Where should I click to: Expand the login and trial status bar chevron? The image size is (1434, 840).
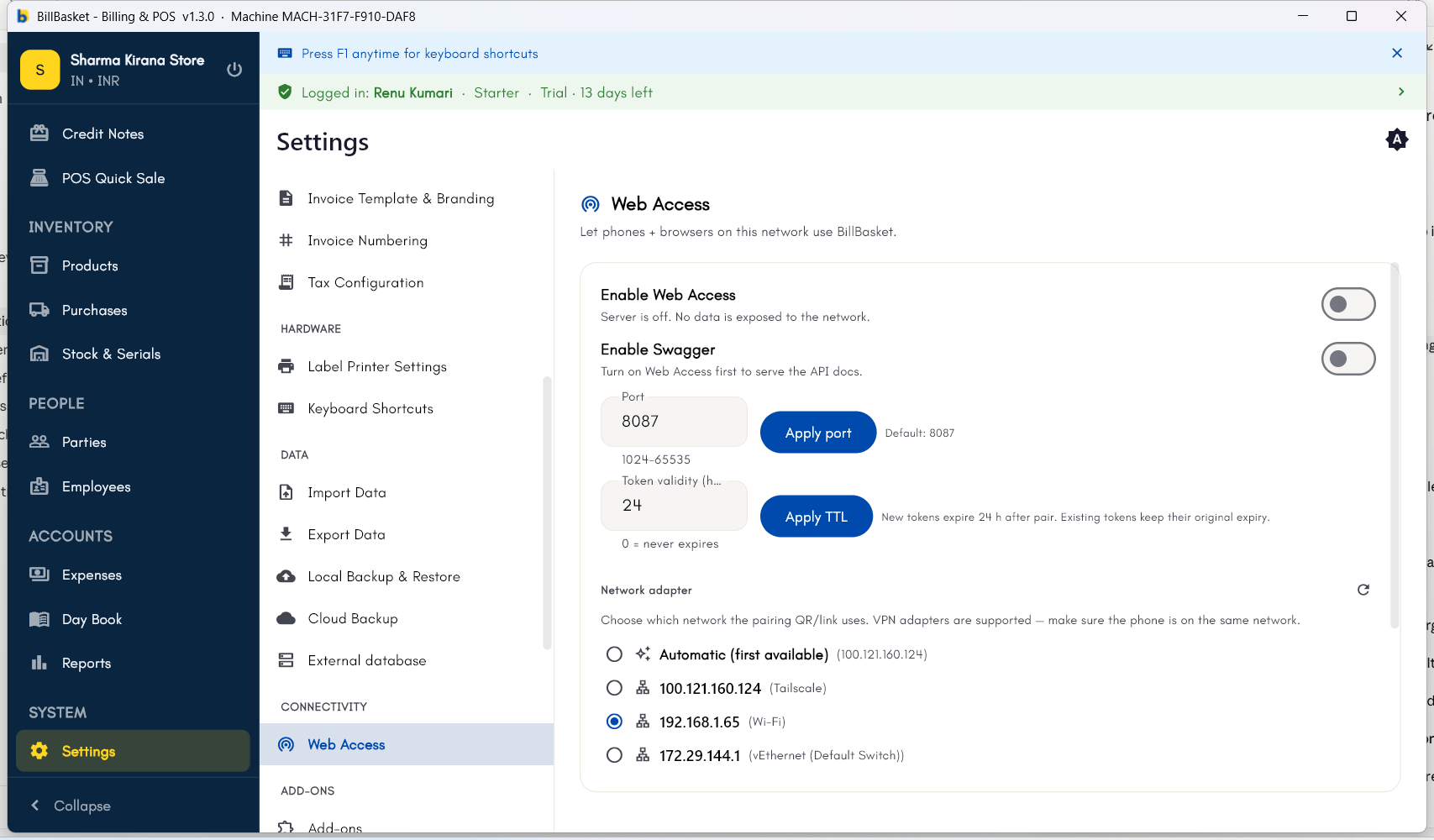1400,92
